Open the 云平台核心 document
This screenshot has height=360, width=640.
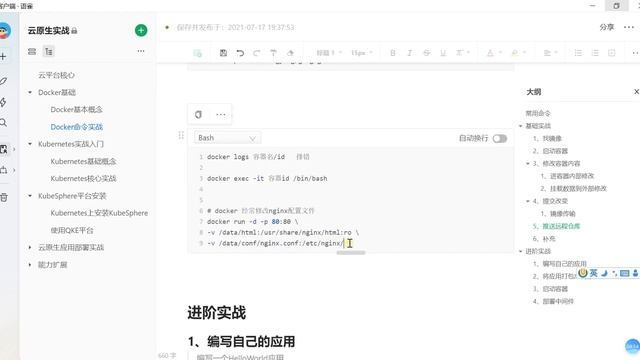point(56,75)
